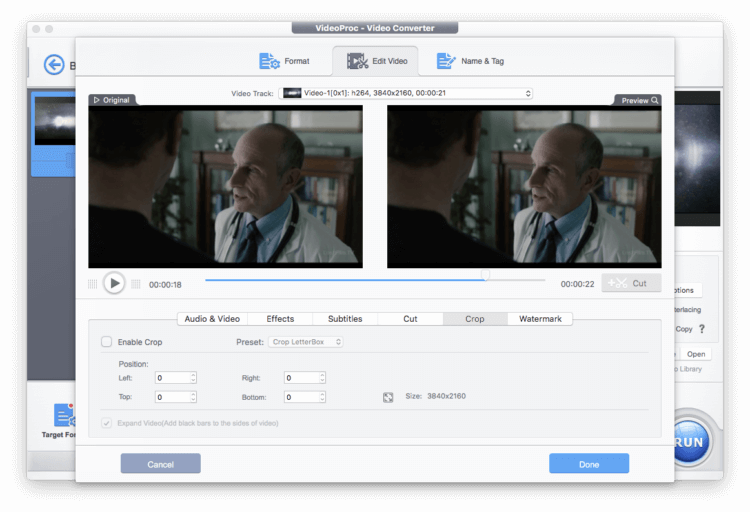Viewport: 750px width, 512px height.
Task: Open the Crop LetterBox preset dropdown
Action: tap(306, 342)
